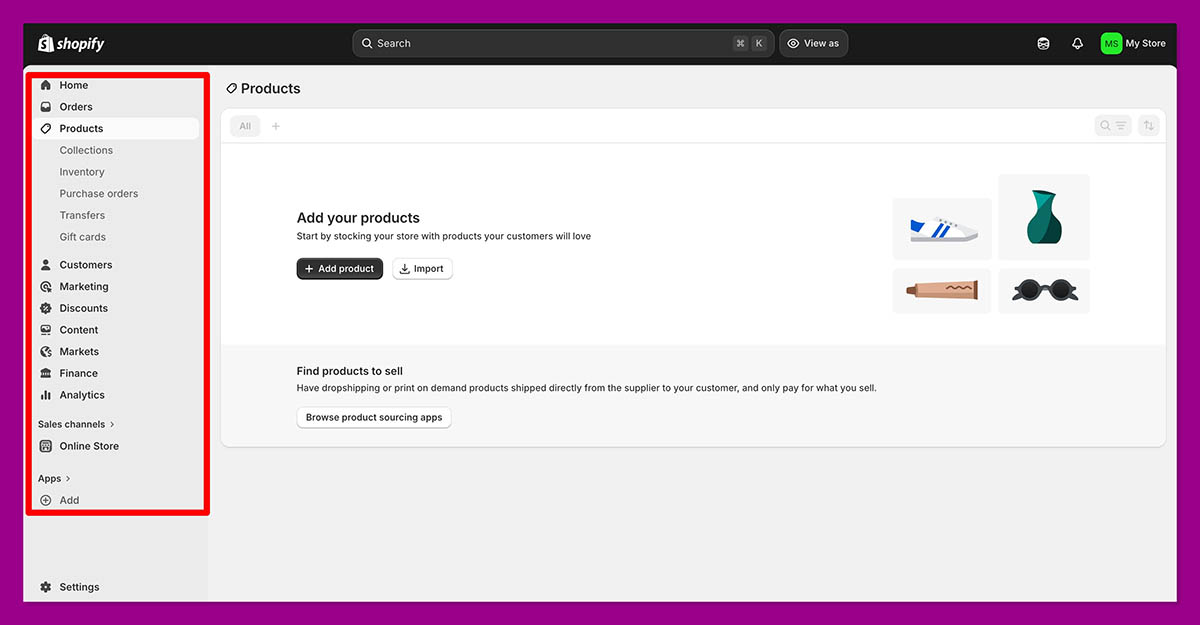
Task: Open the Content section from the sidebar
Action: coord(80,329)
